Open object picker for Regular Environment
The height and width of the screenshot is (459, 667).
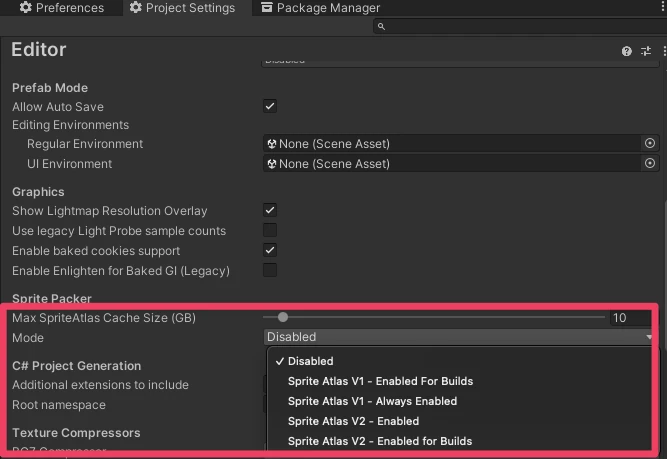point(650,143)
